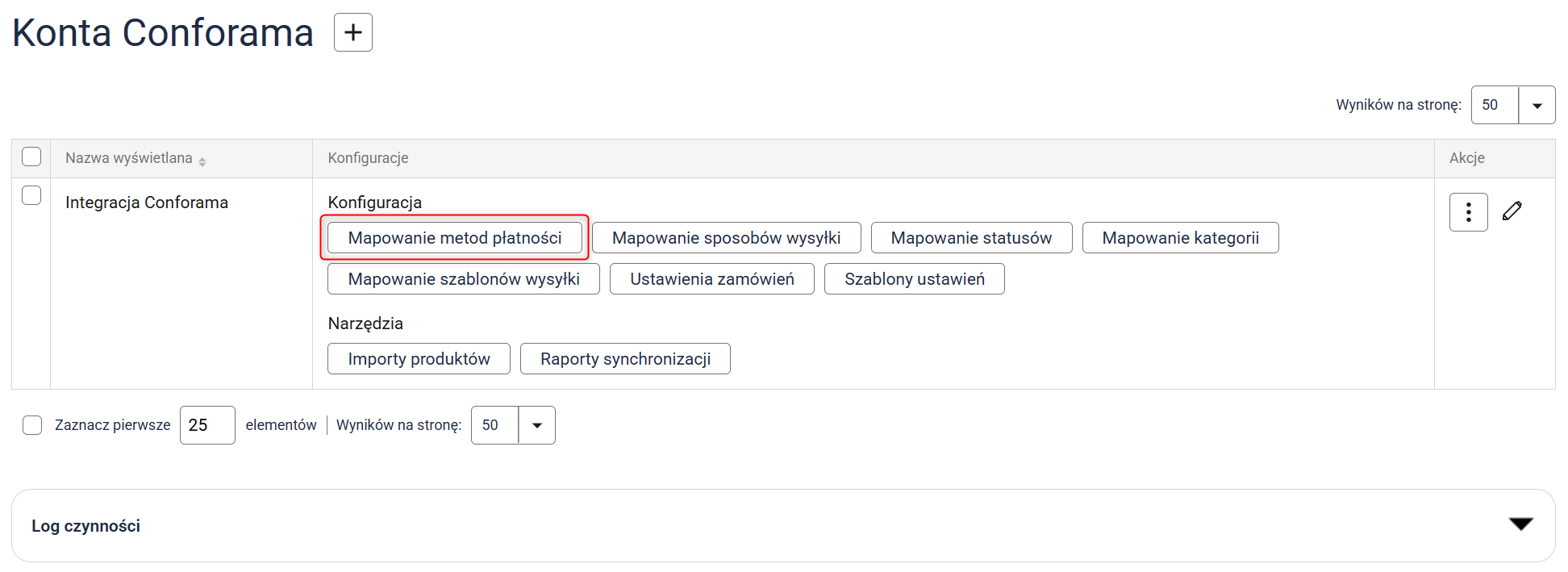The width and height of the screenshot is (1568, 572).
Task: Sort by Nazwa wyświetlana column arrows
Action: coord(202,161)
